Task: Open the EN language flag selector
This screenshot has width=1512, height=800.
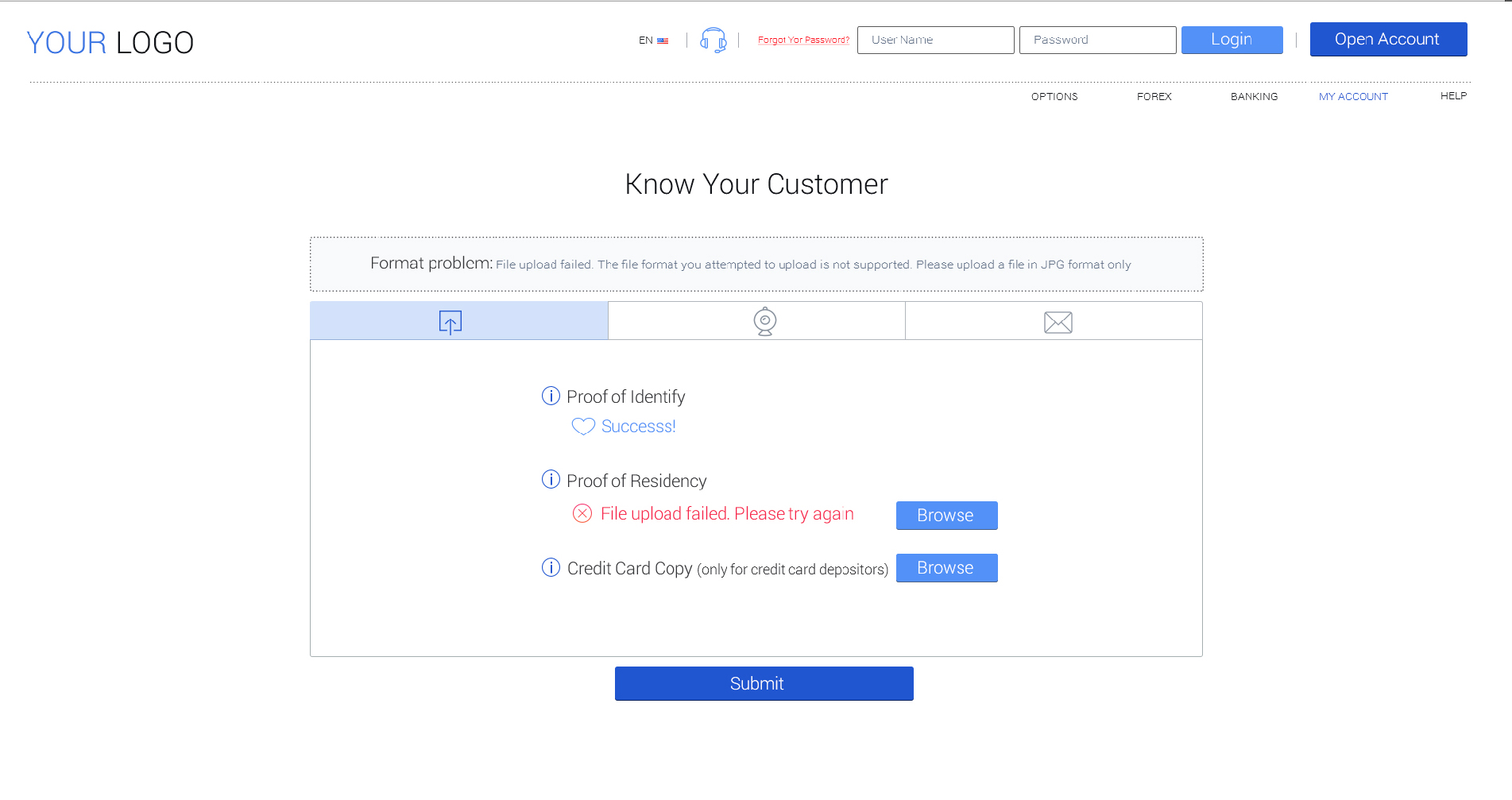Action: [x=654, y=41]
